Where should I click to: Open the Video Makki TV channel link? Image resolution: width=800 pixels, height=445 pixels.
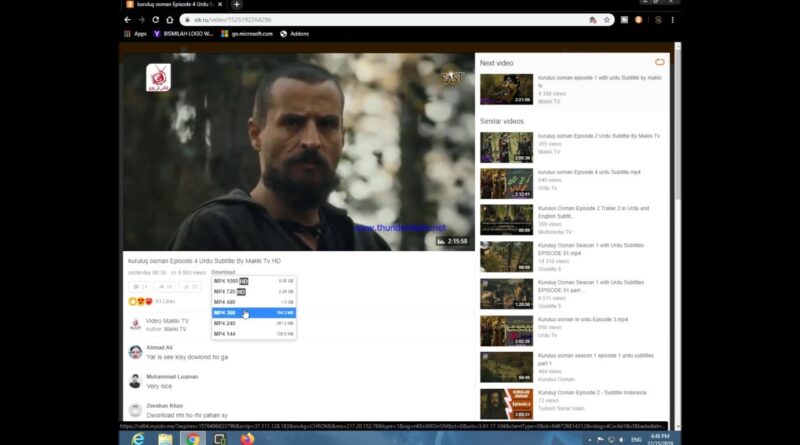(x=167, y=321)
